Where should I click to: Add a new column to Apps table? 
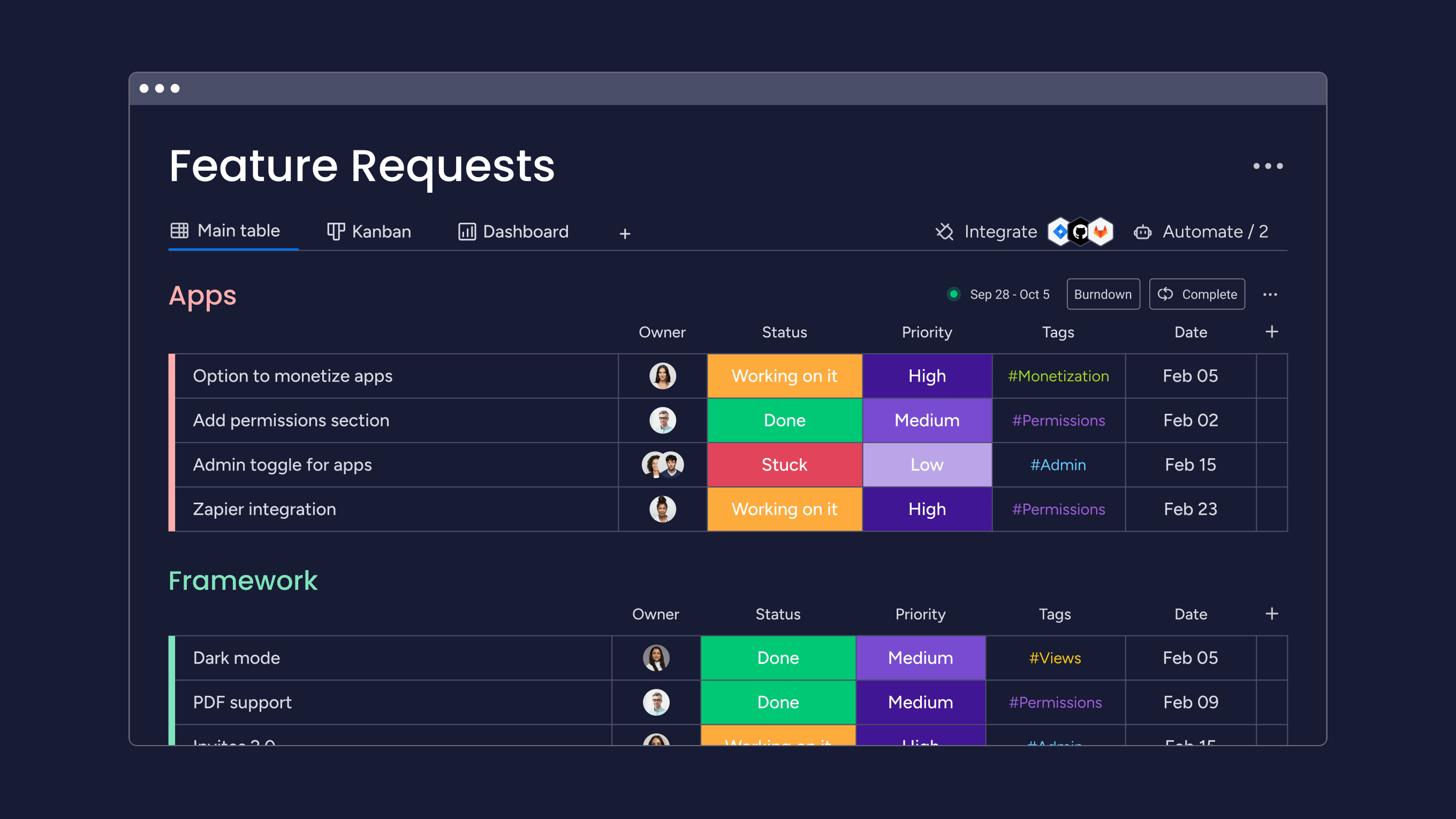pos(1271,331)
